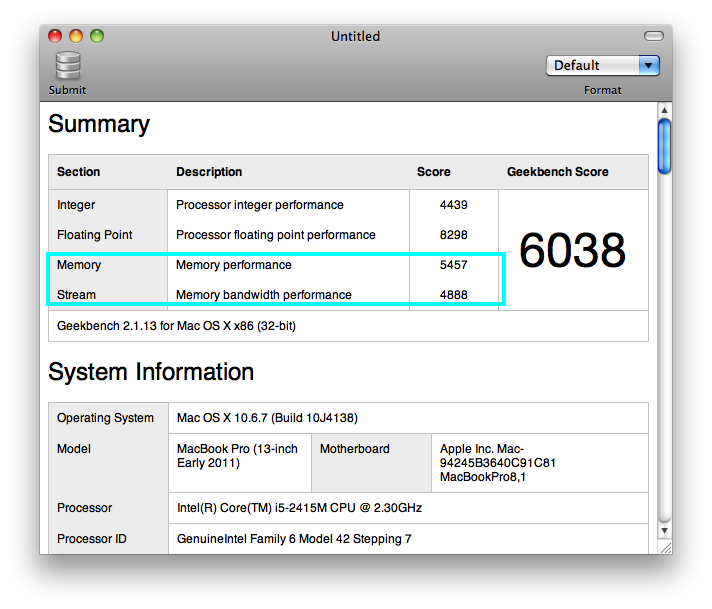Click the window resize grip corner
This screenshot has width=712, height=609.
click(666, 548)
